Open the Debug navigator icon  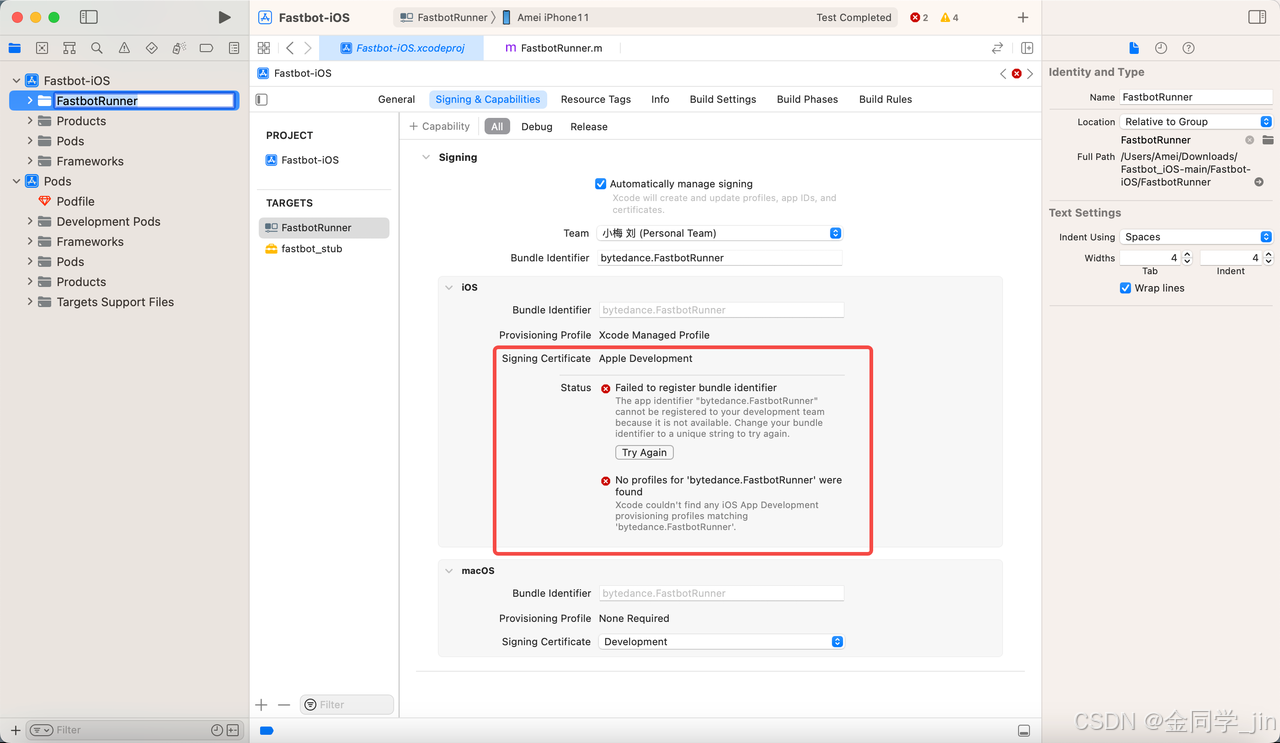point(179,48)
